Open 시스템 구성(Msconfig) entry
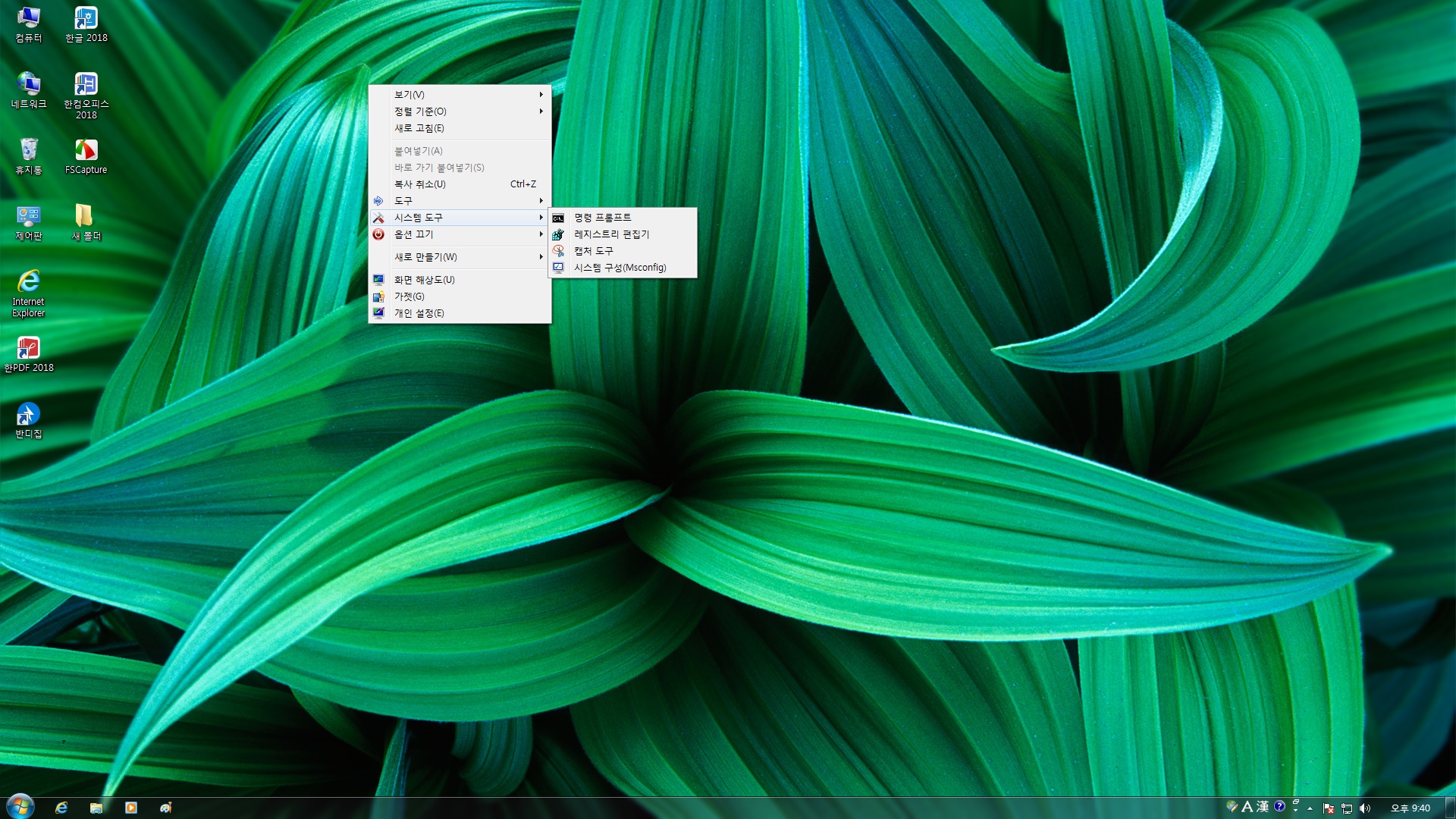The width and height of the screenshot is (1456, 819). tap(623, 268)
